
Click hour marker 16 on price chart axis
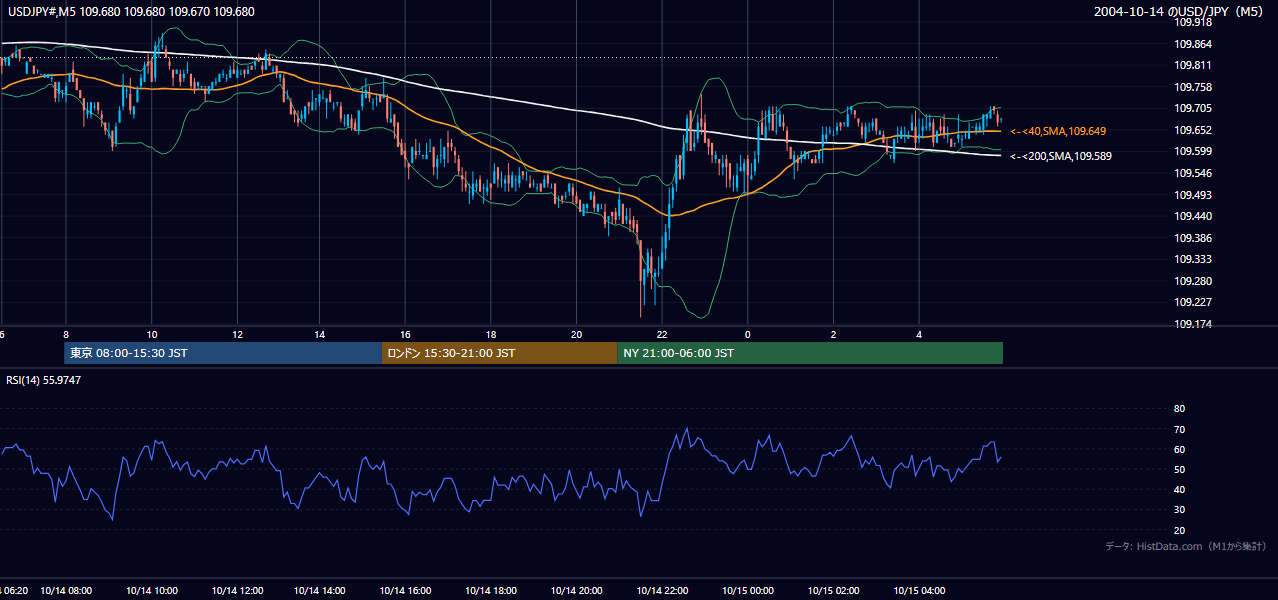[x=406, y=334]
